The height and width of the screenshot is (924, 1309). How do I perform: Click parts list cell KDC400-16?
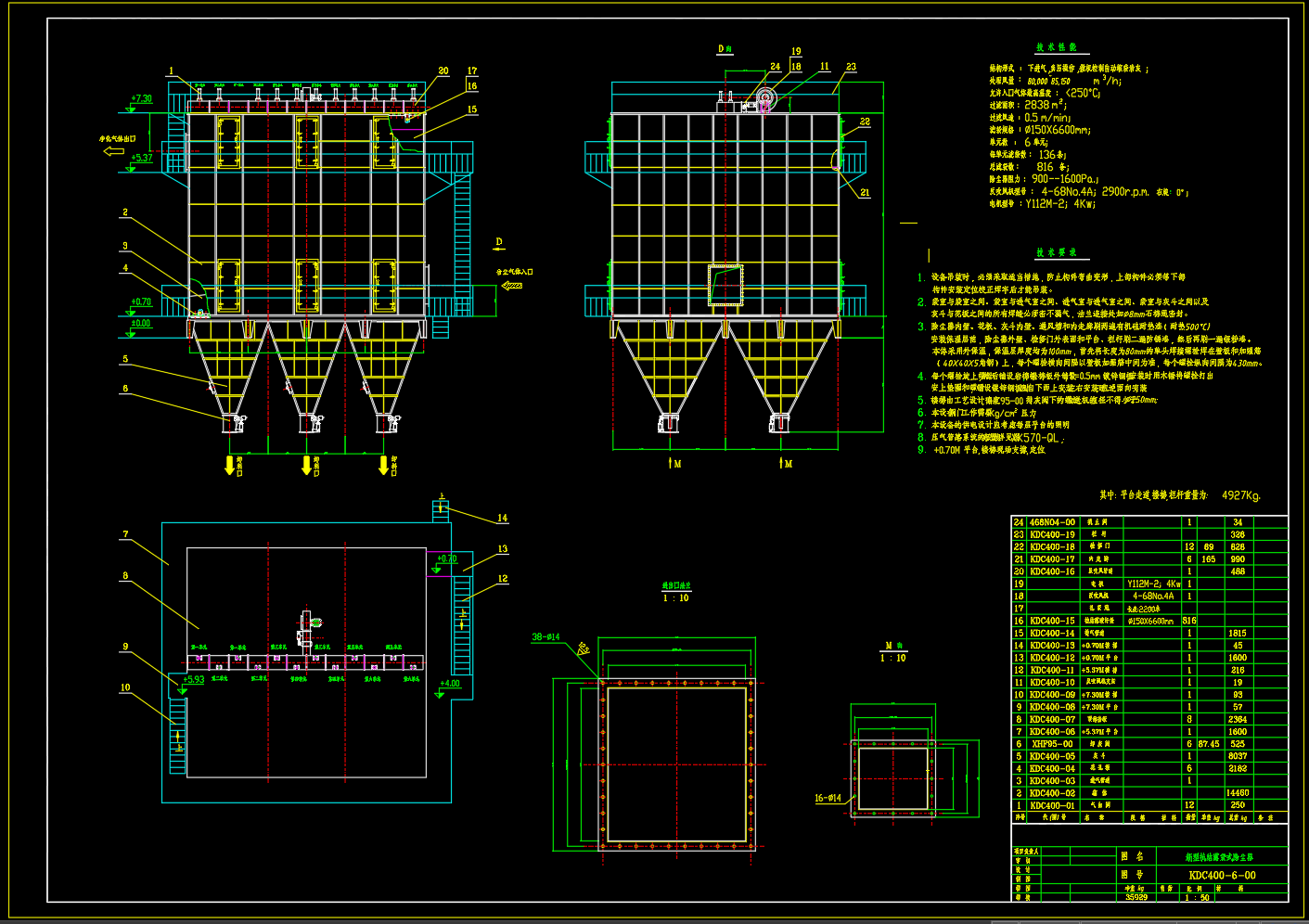click(x=1052, y=571)
